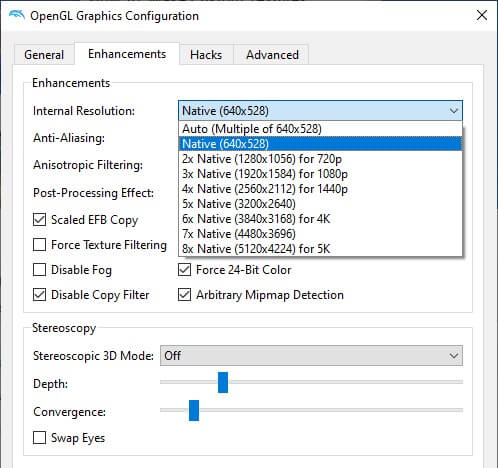Image resolution: width=498 pixels, height=468 pixels.
Task: Pick 2x Native (1280x1056) for 720p
Action: pyautogui.click(x=320, y=159)
